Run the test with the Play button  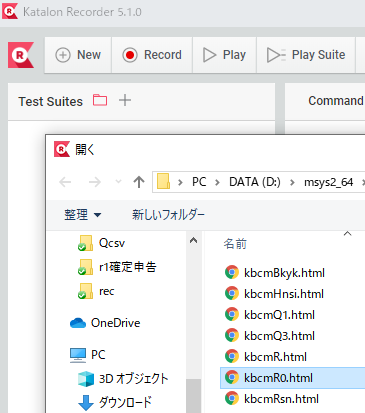pos(224,55)
